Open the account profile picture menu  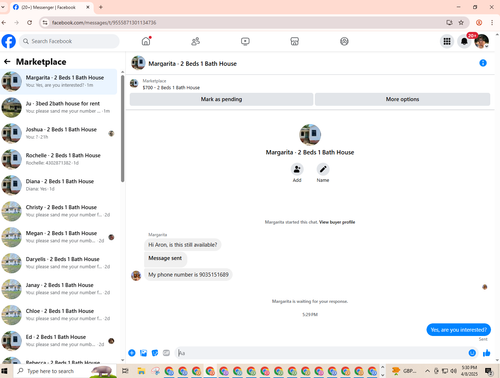(482, 41)
